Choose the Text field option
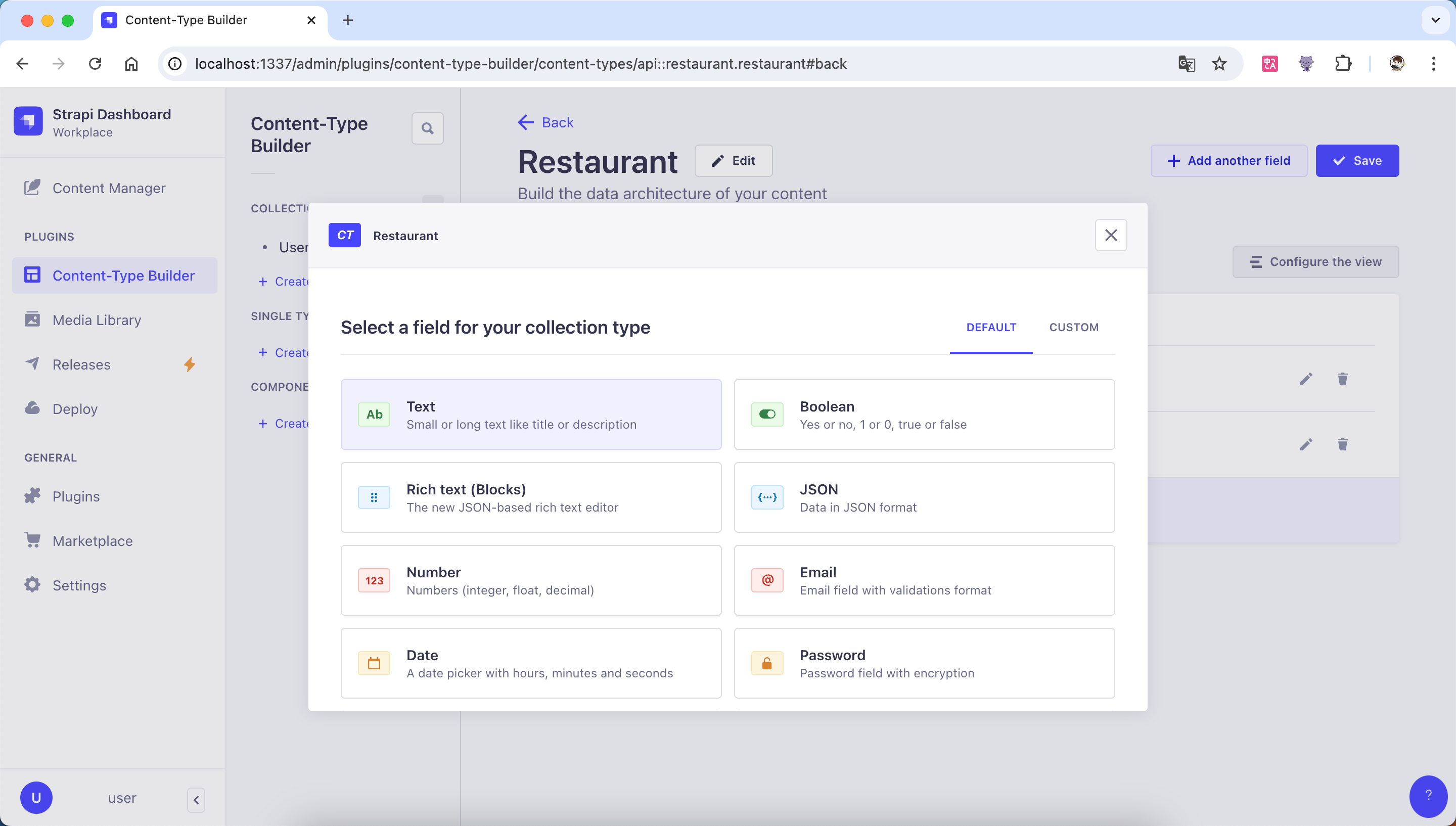Image resolution: width=1456 pixels, height=826 pixels. pos(531,415)
